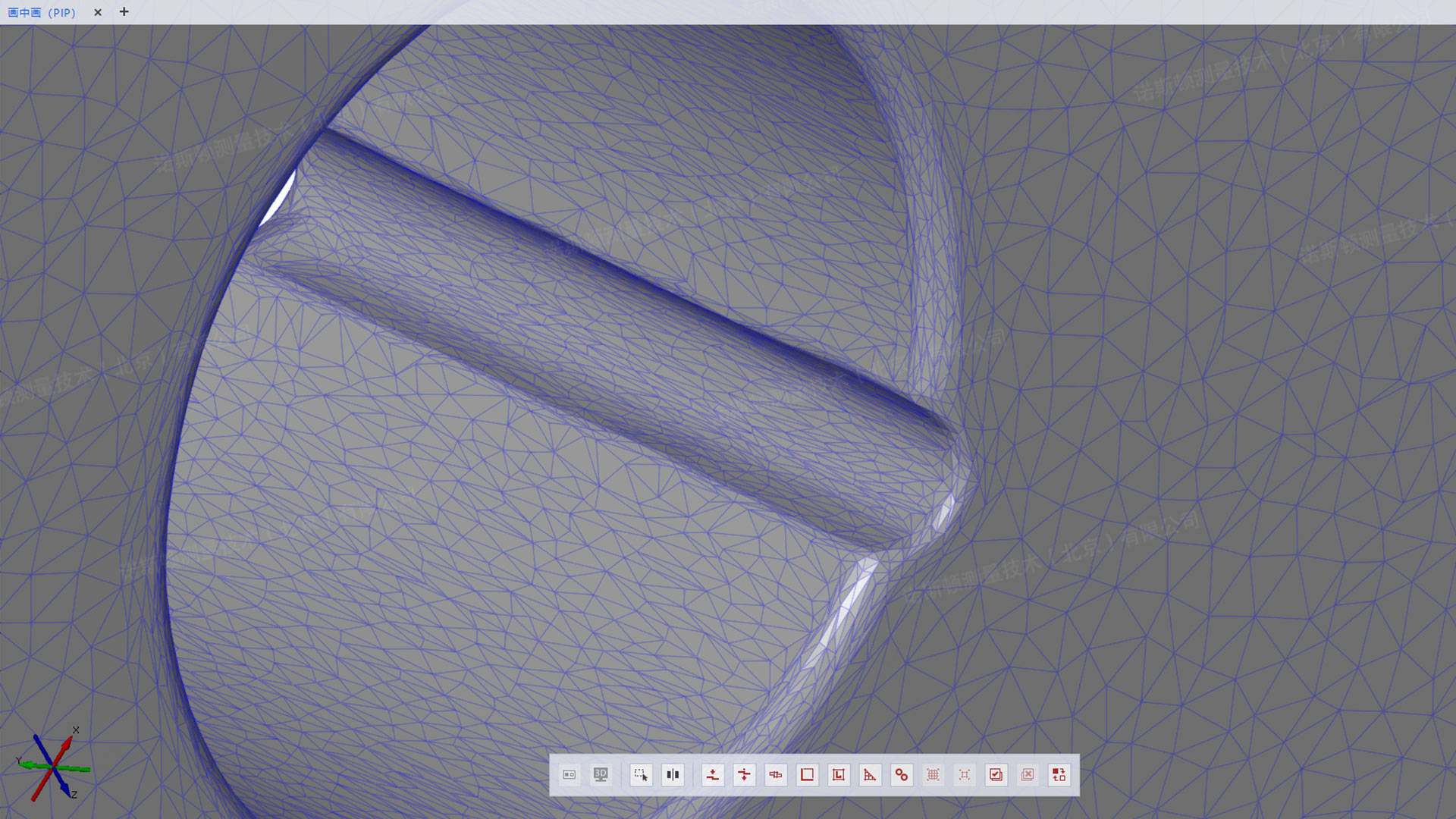Screen dimensions: 1456x819
Task: Click the square with L bracket icon
Action: pos(839,774)
